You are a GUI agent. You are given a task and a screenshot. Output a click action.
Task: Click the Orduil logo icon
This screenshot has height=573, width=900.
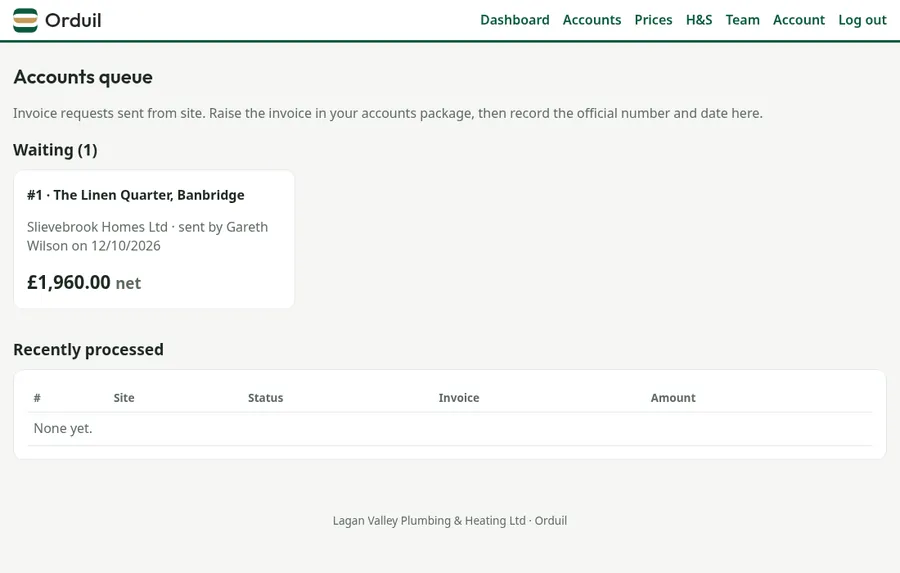[25, 20]
